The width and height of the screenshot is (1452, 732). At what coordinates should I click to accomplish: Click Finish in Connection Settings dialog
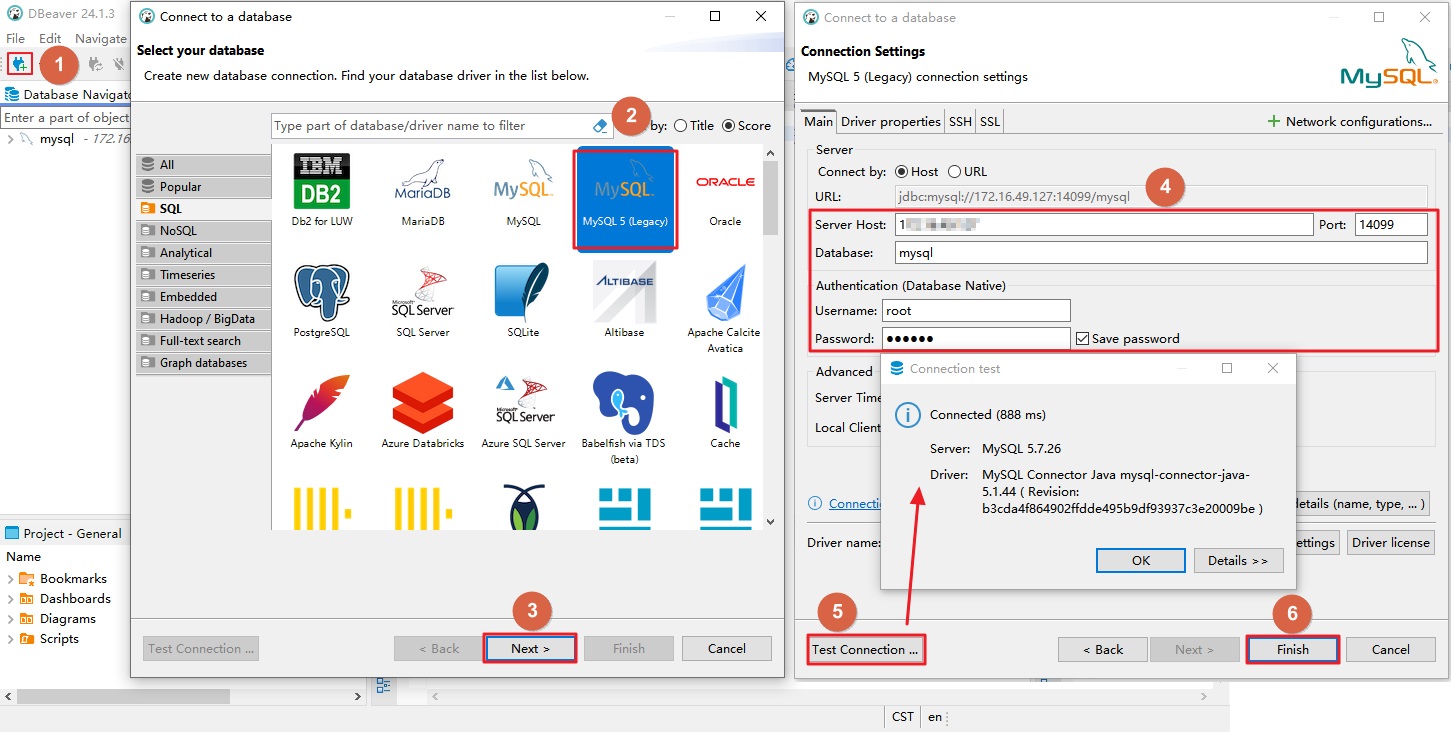click(1292, 649)
